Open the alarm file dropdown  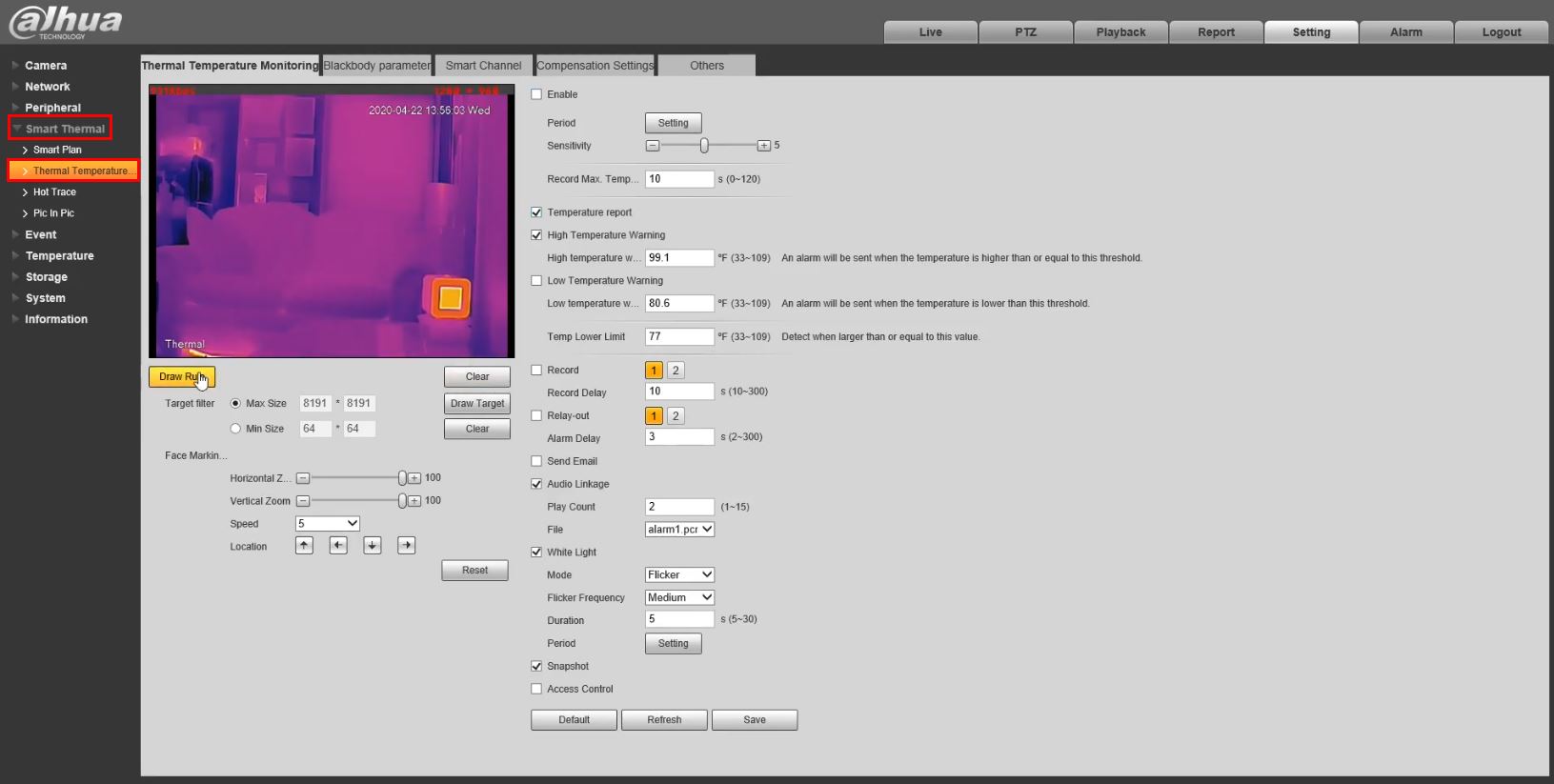[x=679, y=530]
